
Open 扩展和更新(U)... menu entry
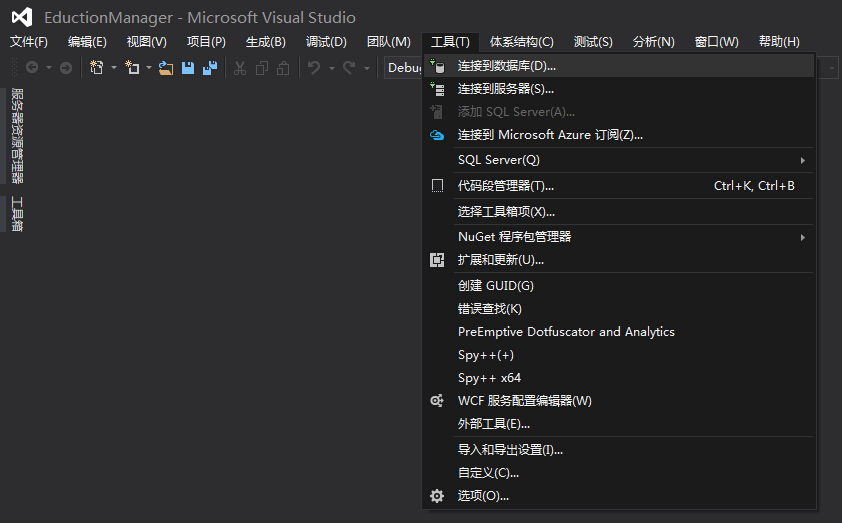coord(619,260)
